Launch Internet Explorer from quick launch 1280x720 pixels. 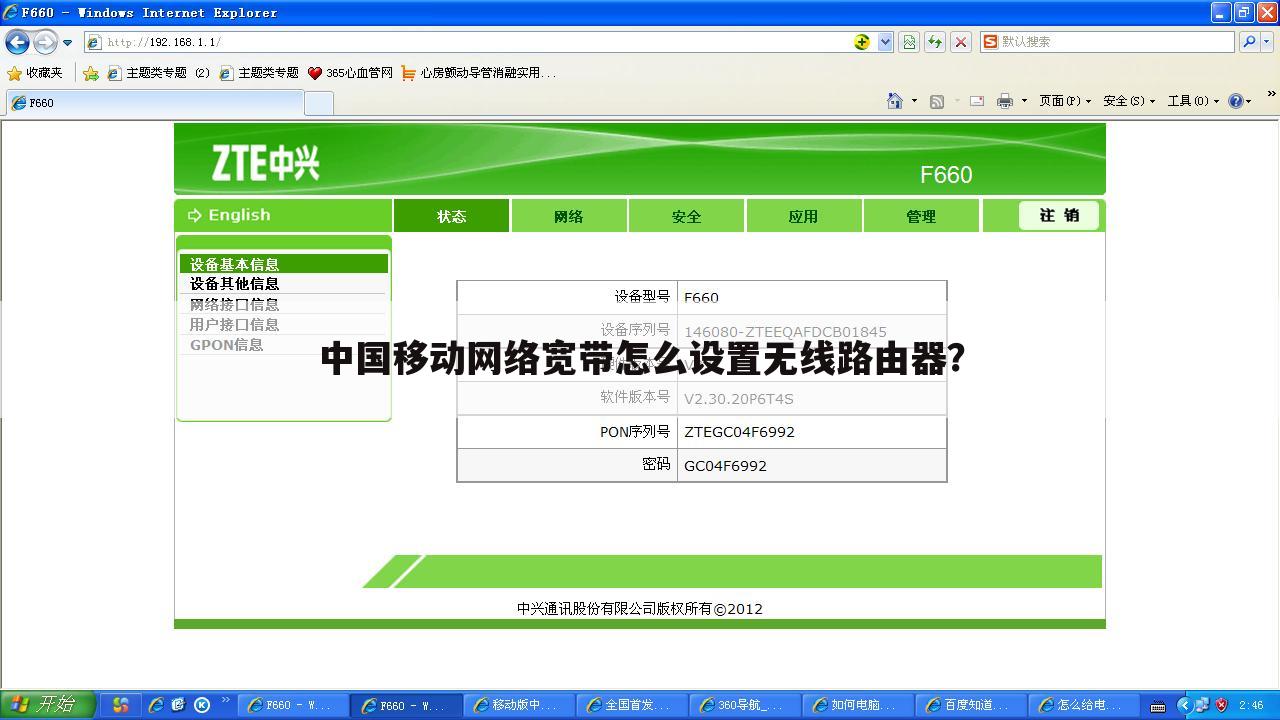click(156, 705)
